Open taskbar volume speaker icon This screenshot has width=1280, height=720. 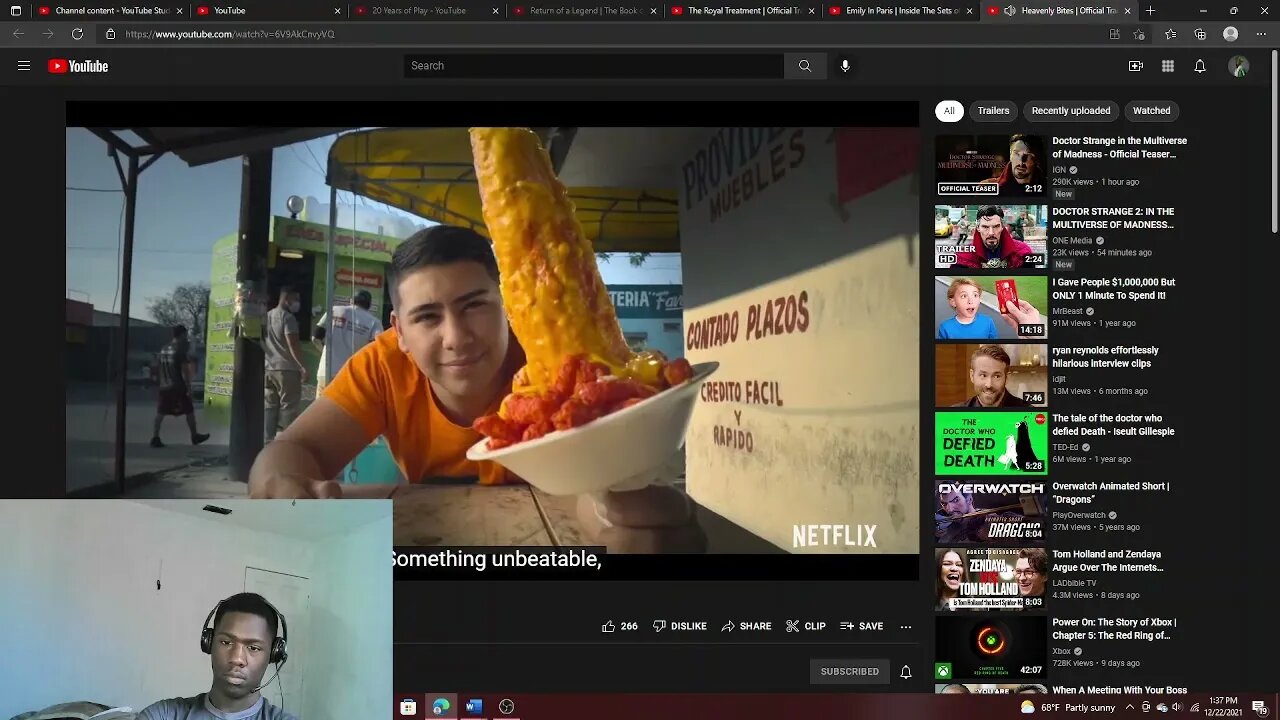point(1176,707)
